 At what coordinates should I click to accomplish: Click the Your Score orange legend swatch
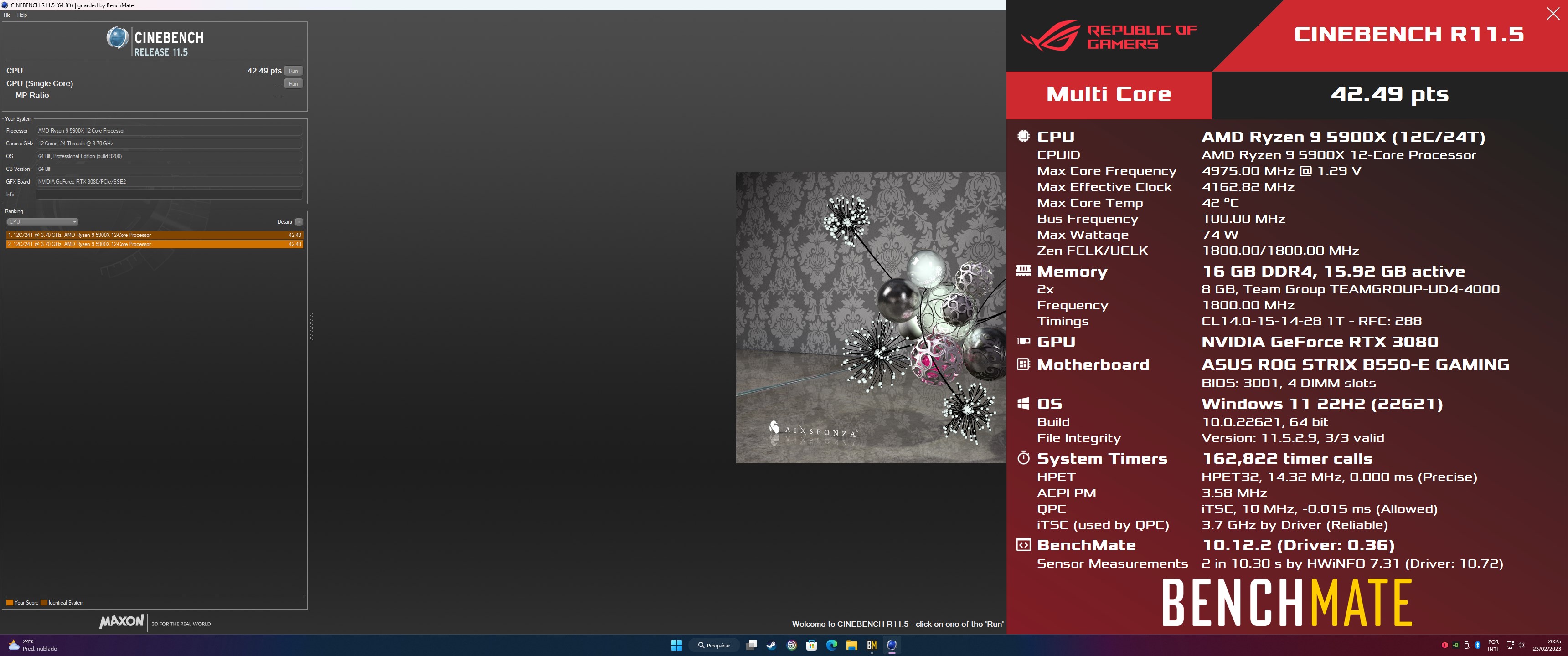tap(10, 602)
